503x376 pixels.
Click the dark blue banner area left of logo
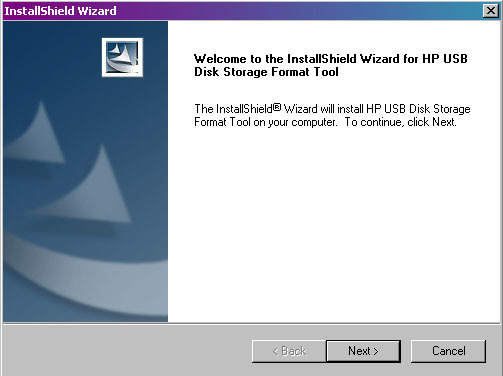(50, 57)
